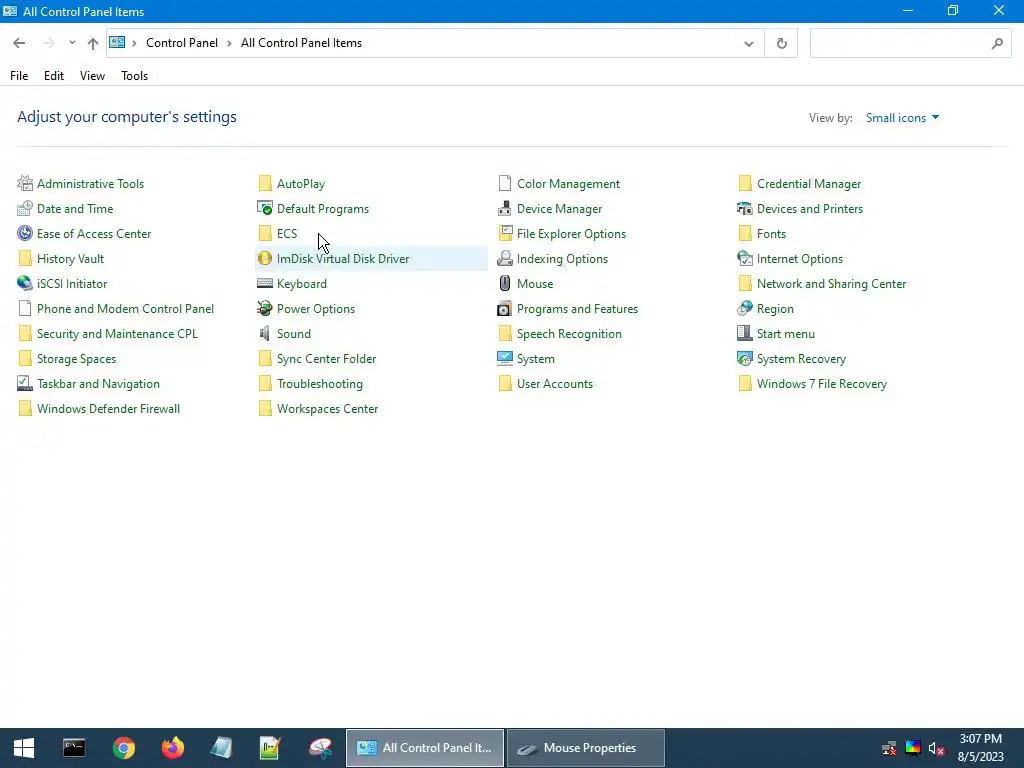This screenshot has height=768, width=1024.
Task: Open the recent locations dropdown arrow
Action: click(x=72, y=43)
